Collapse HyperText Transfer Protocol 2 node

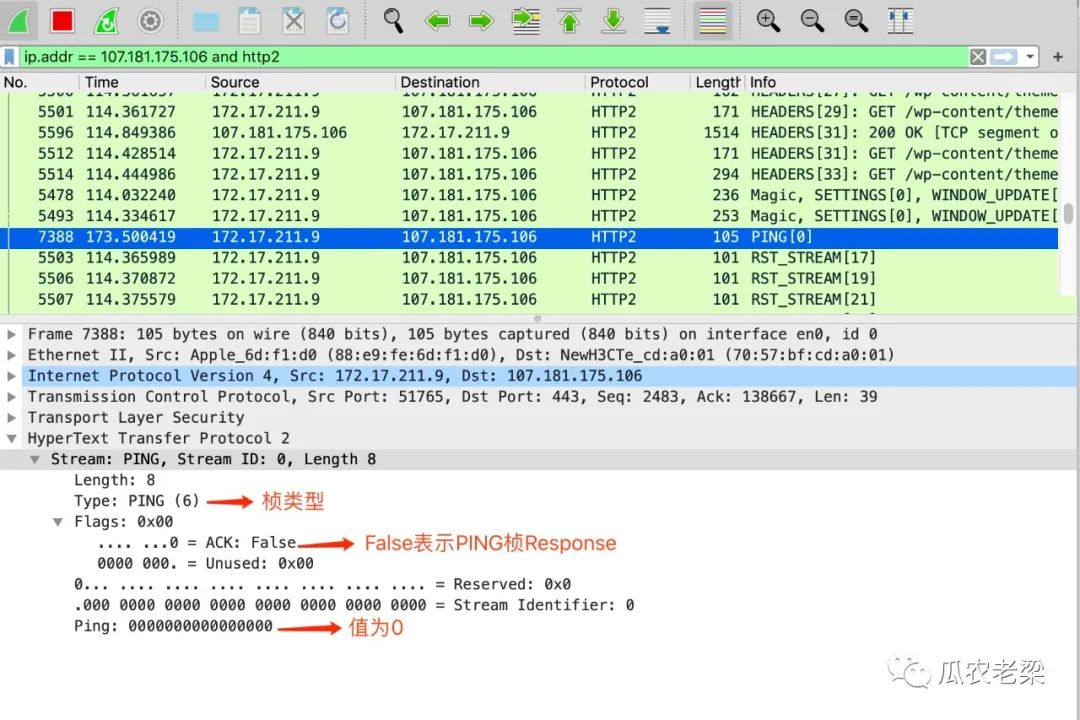11,438
